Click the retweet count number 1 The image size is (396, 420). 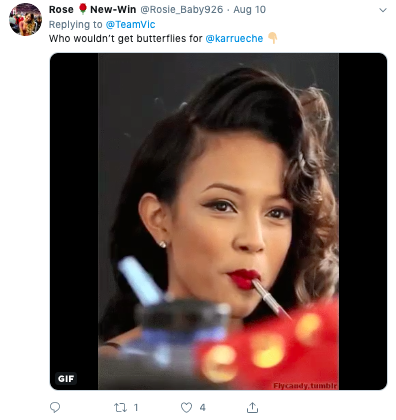[x=136, y=407]
